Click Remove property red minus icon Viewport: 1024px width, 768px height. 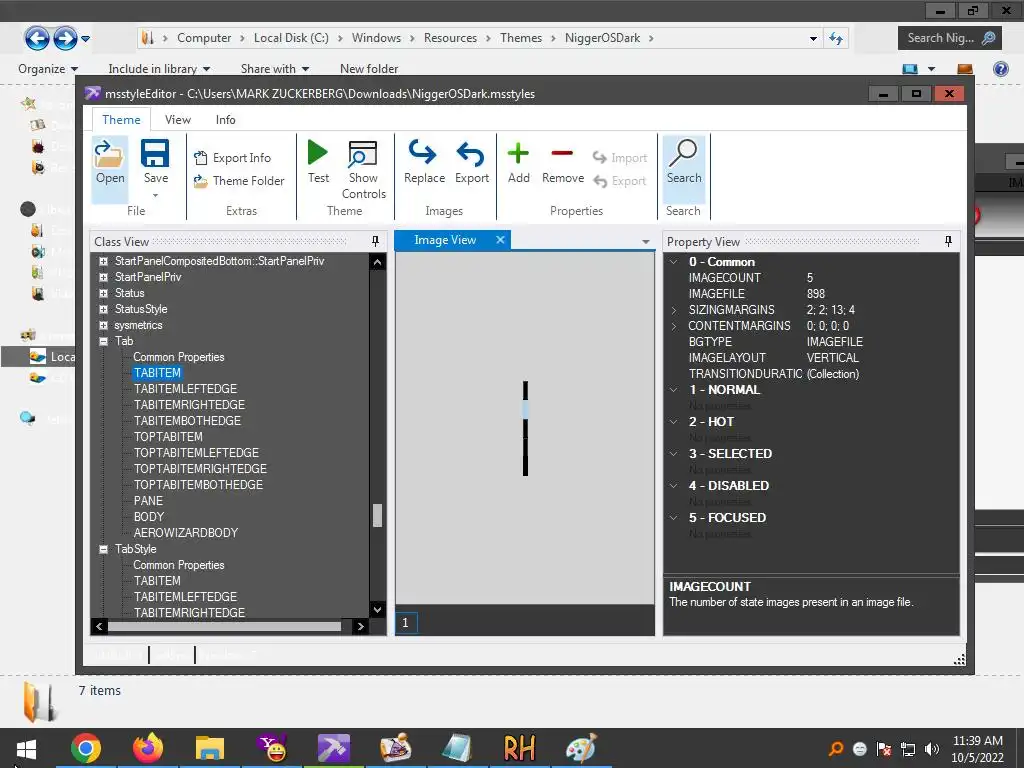pos(562,153)
